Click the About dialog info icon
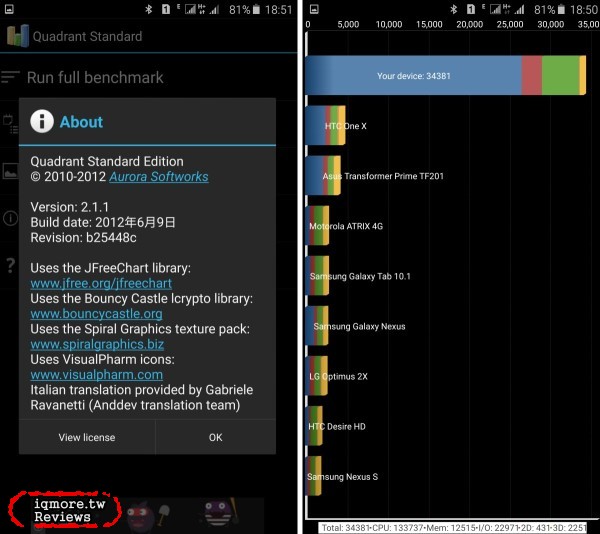 [42, 122]
